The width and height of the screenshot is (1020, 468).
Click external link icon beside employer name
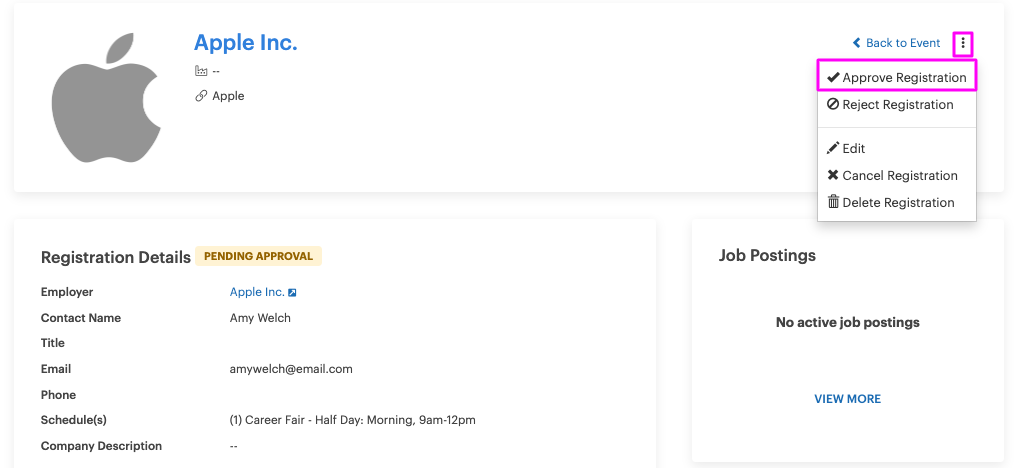click(x=293, y=293)
